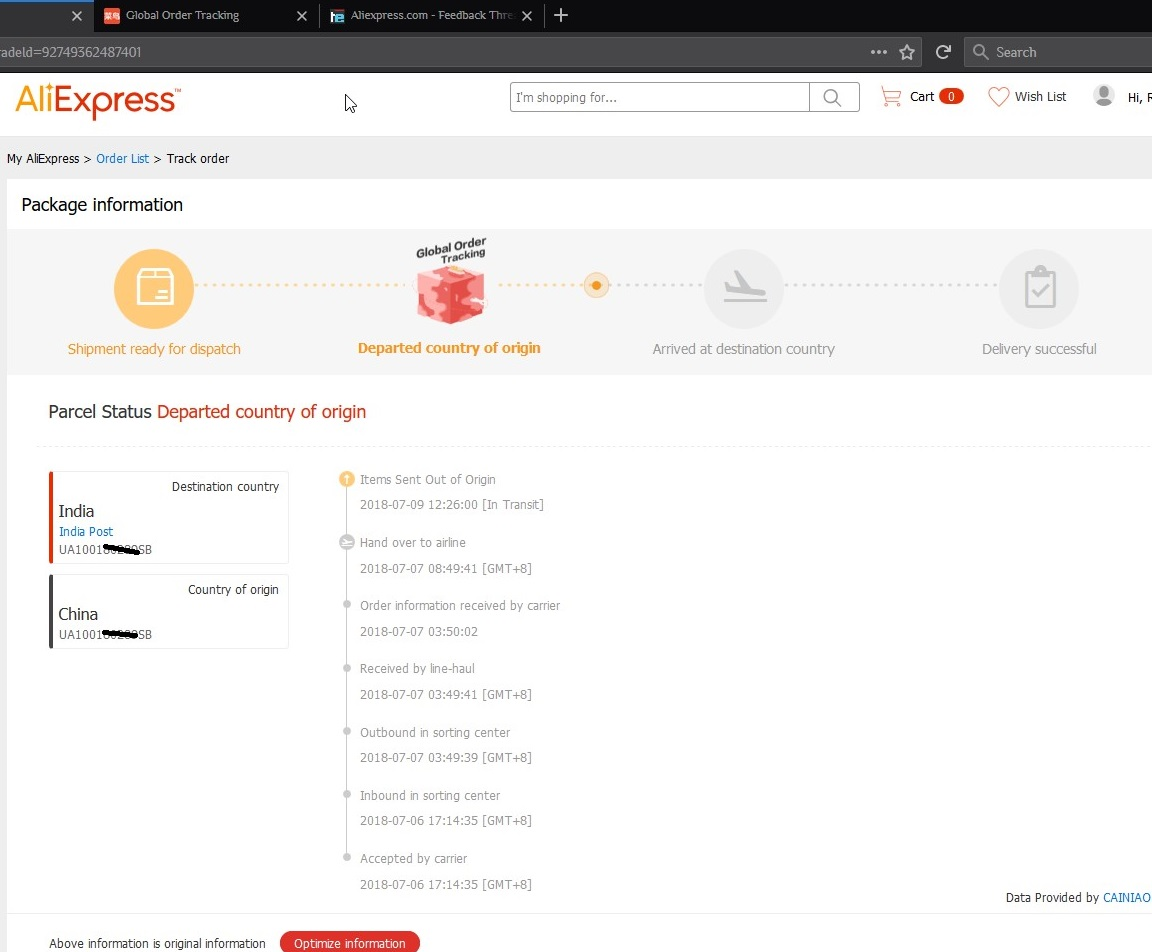Open the Order List breadcrumb link
1152x952 pixels.
point(122,159)
